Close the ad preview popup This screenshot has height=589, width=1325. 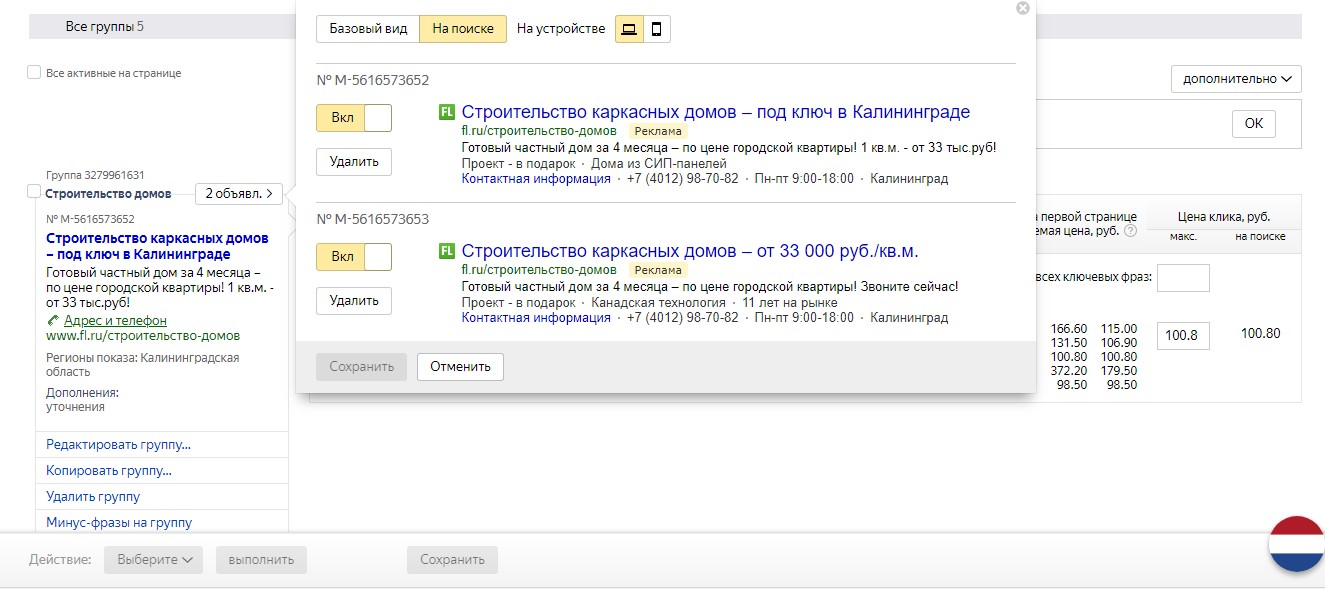tap(1022, 8)
